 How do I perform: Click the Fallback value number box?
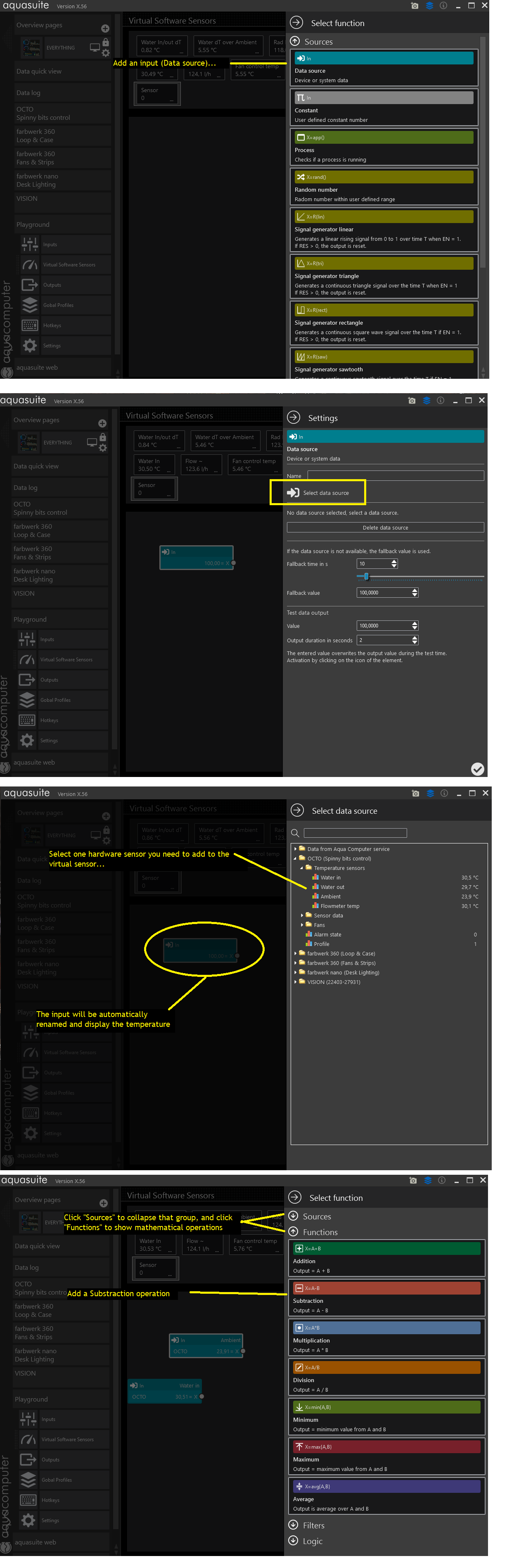(387, 592)
